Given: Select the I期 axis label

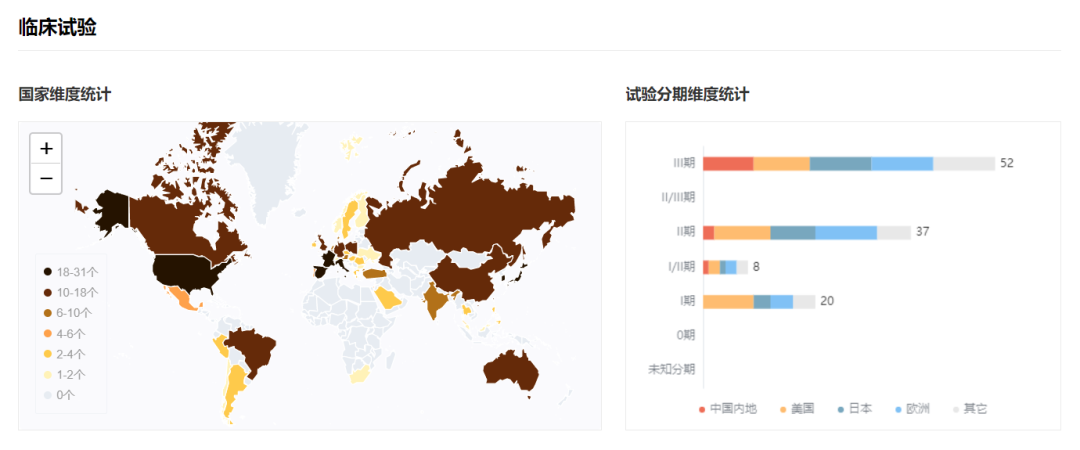Looking at the screenshot, I should tap(687, 301).
